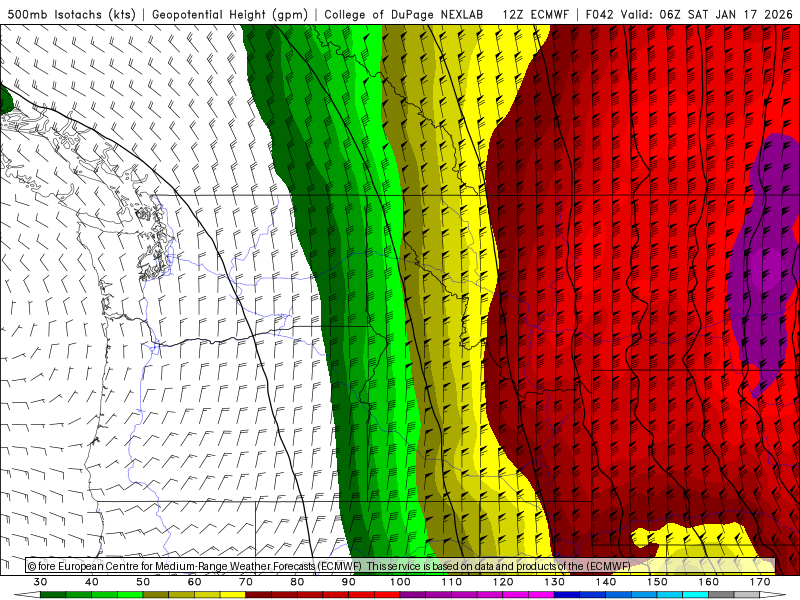
Task: Click the dark purple 100-105 kt legend swatch
Action: click(x=413, y=595)
